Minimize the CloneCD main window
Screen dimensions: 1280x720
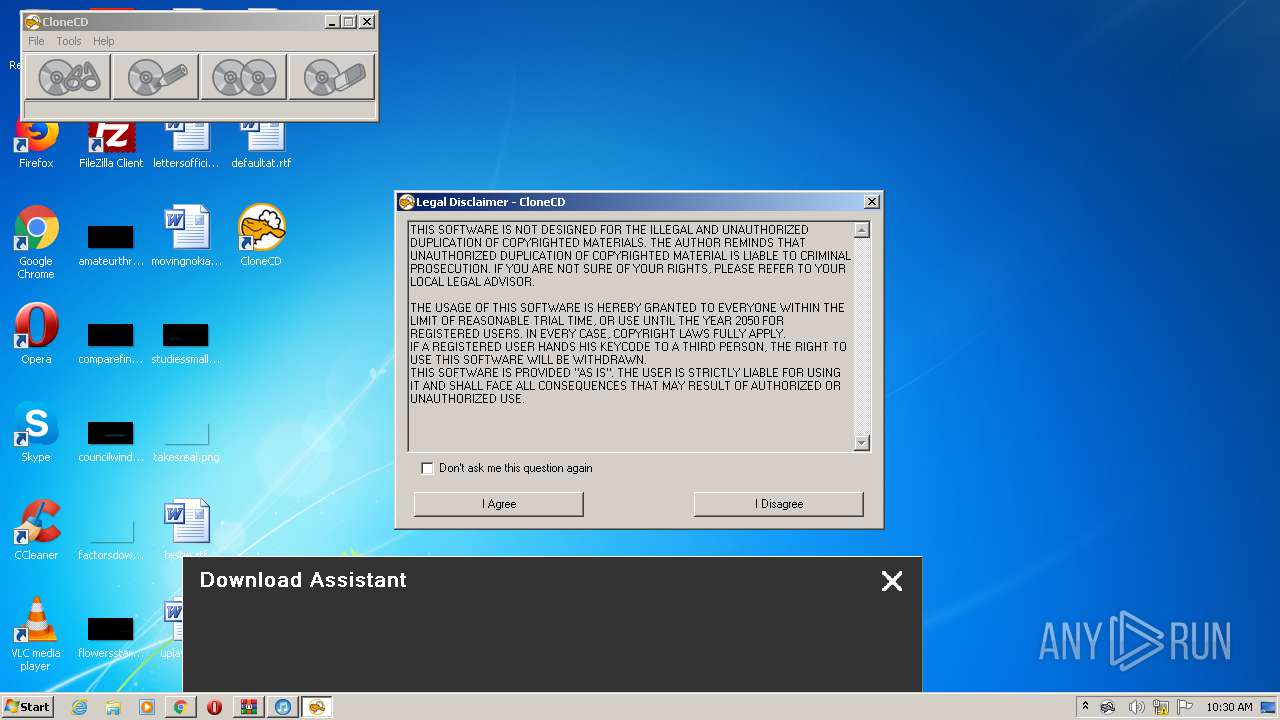[331, 21]
